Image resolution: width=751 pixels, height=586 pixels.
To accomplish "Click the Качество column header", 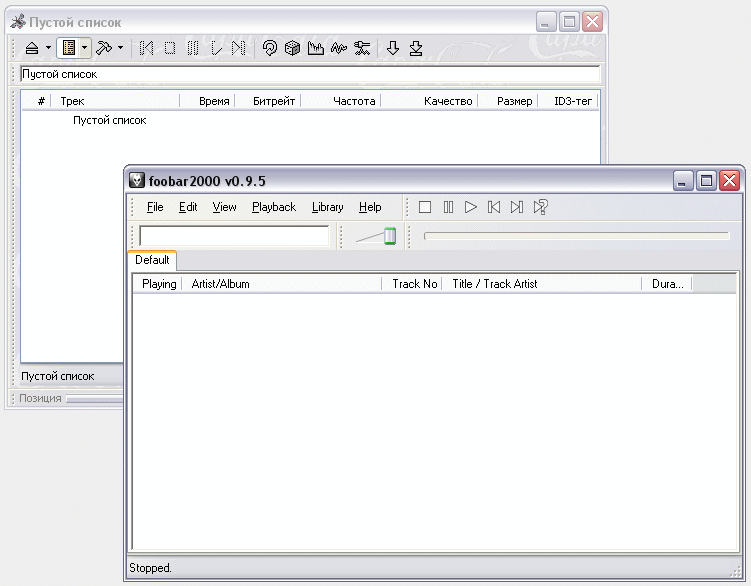I will click(429, 101).
